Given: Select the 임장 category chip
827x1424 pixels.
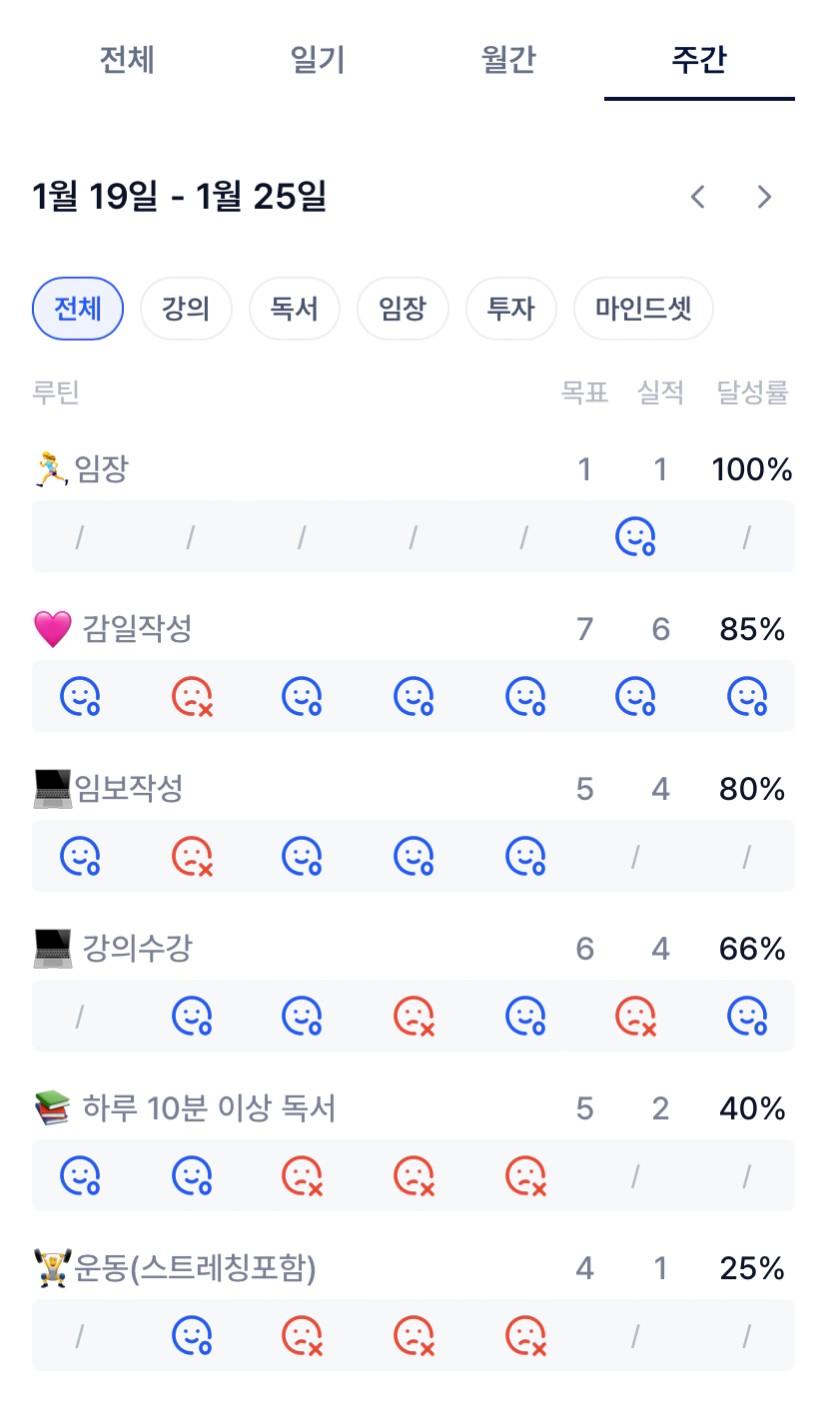Looking at the screenshot, I should [x=402, y=309].
